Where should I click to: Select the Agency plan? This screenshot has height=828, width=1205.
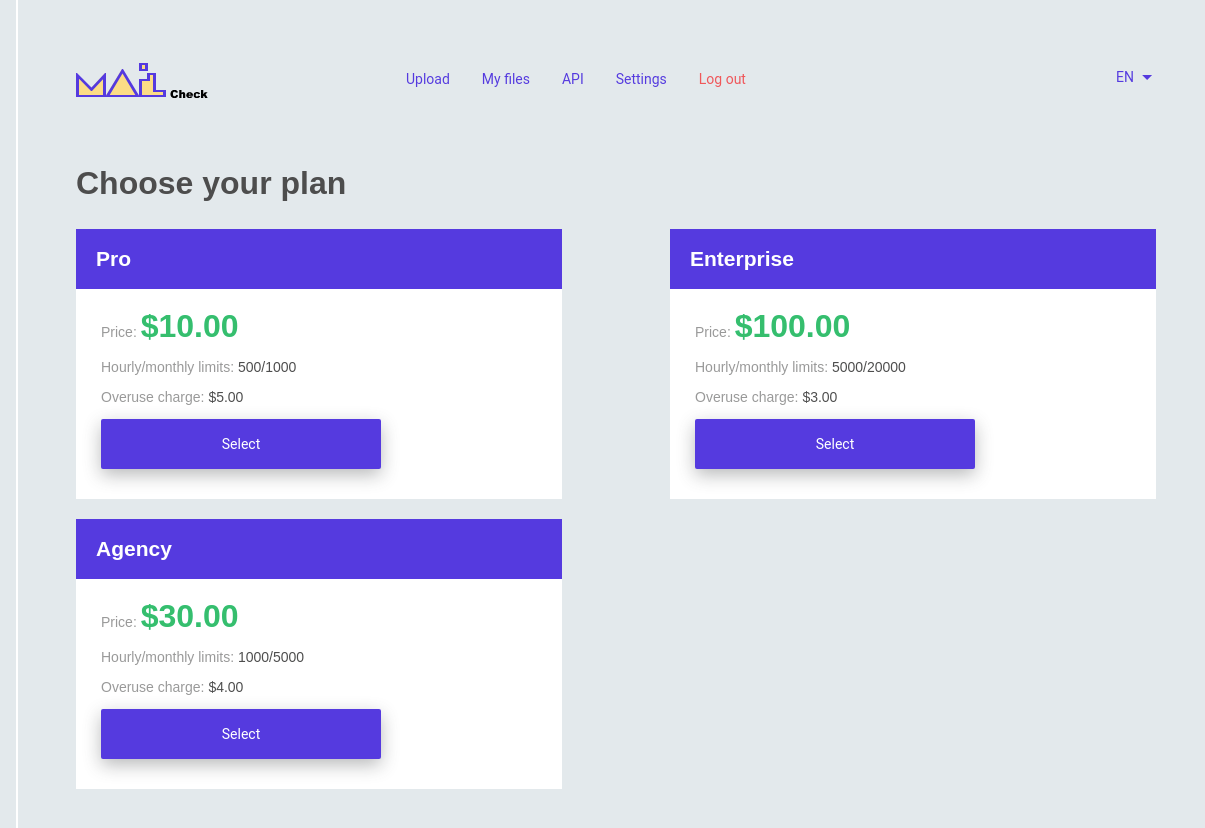click(x=241, y=734)
